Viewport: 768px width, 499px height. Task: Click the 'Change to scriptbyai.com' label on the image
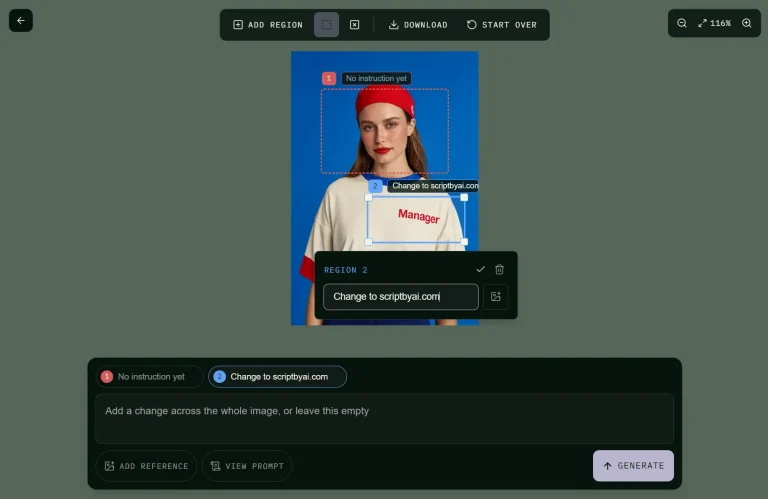[x=433, y=186]
